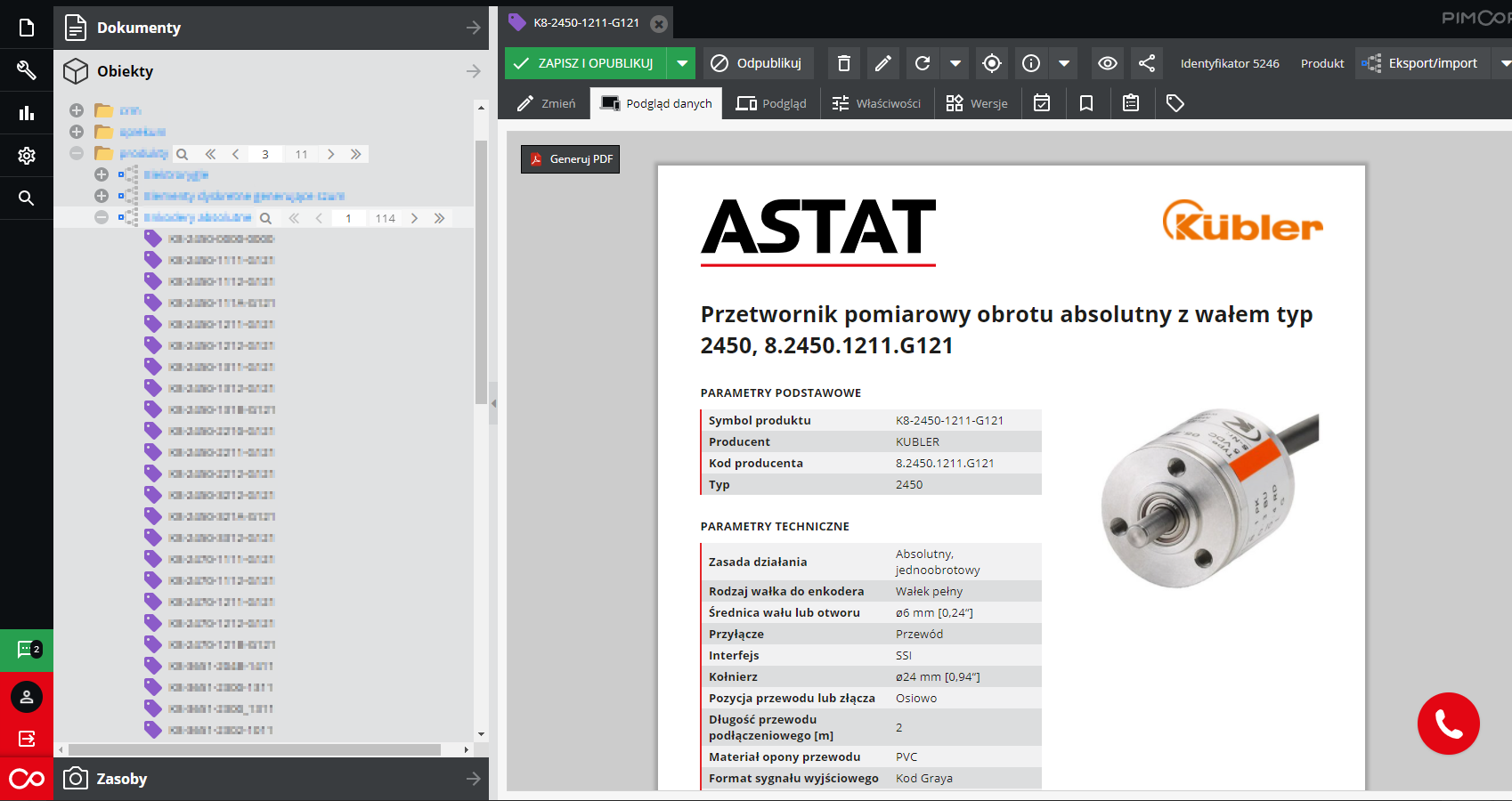The width and height of the screenshot is (1512, 801).
Task: Go to next page in 114-page pager
Action: pos(414,218)
